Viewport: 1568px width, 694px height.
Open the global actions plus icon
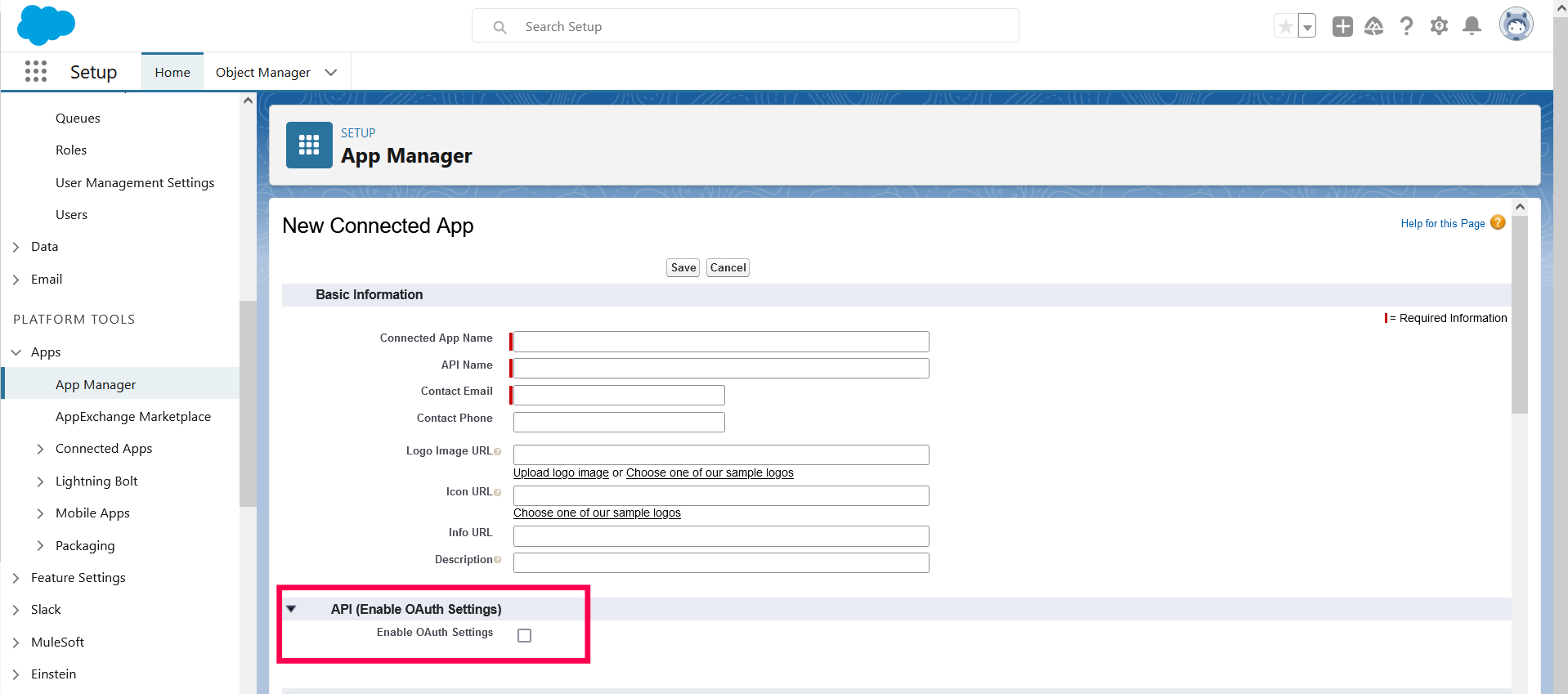click(1342, 27)
